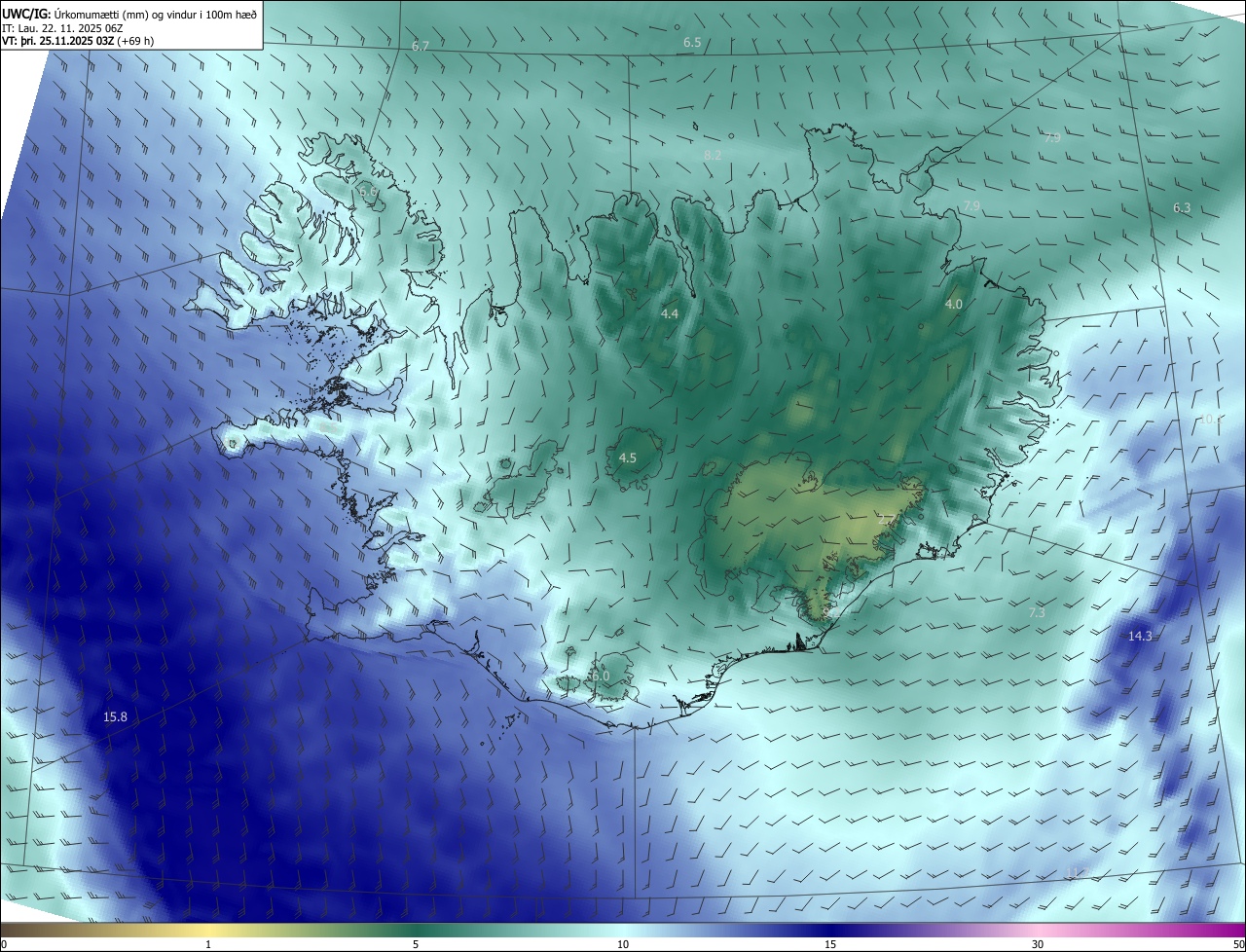Image resolution: width=1246 pixels, height=952 pixels.
Task: Click the 6.9 value on the Westfjords
Action: pos(368,193)
